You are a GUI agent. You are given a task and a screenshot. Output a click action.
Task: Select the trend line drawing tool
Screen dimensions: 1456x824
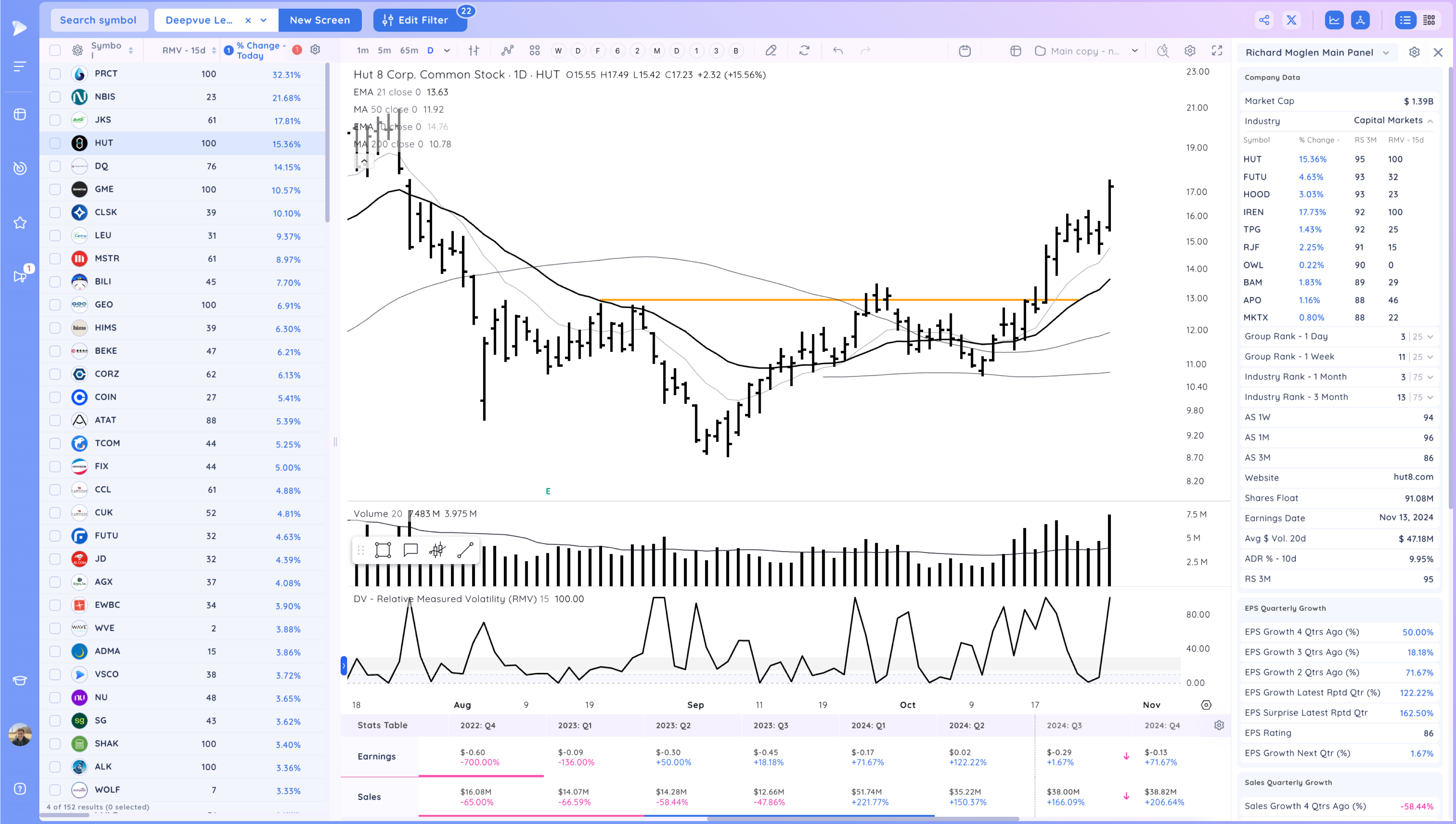point(465,550)
